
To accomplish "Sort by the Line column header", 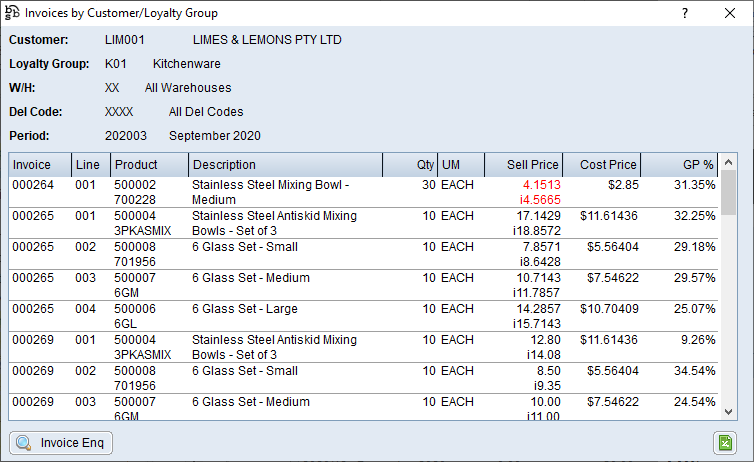I will click(x=90, y=165).
